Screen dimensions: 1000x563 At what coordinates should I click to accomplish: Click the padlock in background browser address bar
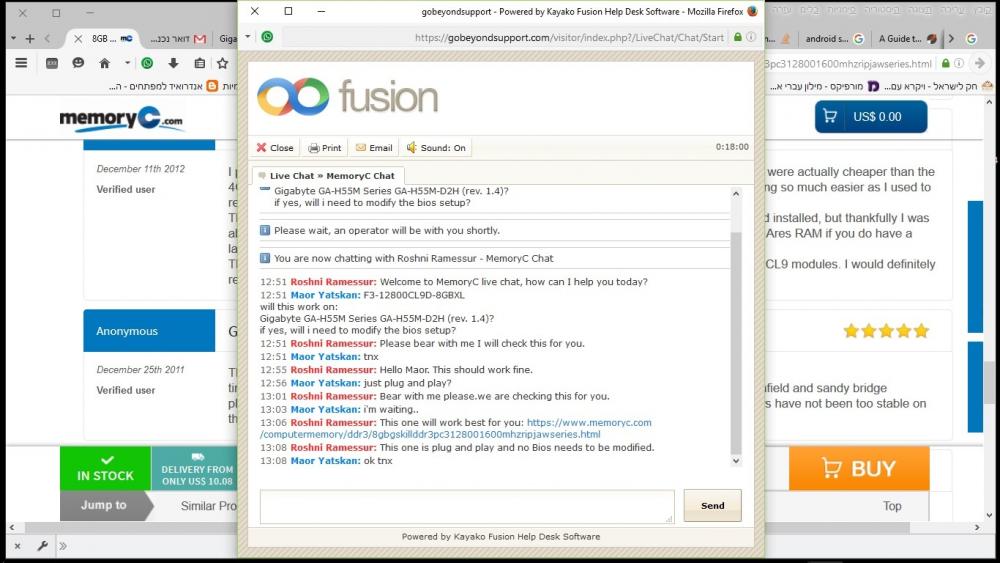946,63
